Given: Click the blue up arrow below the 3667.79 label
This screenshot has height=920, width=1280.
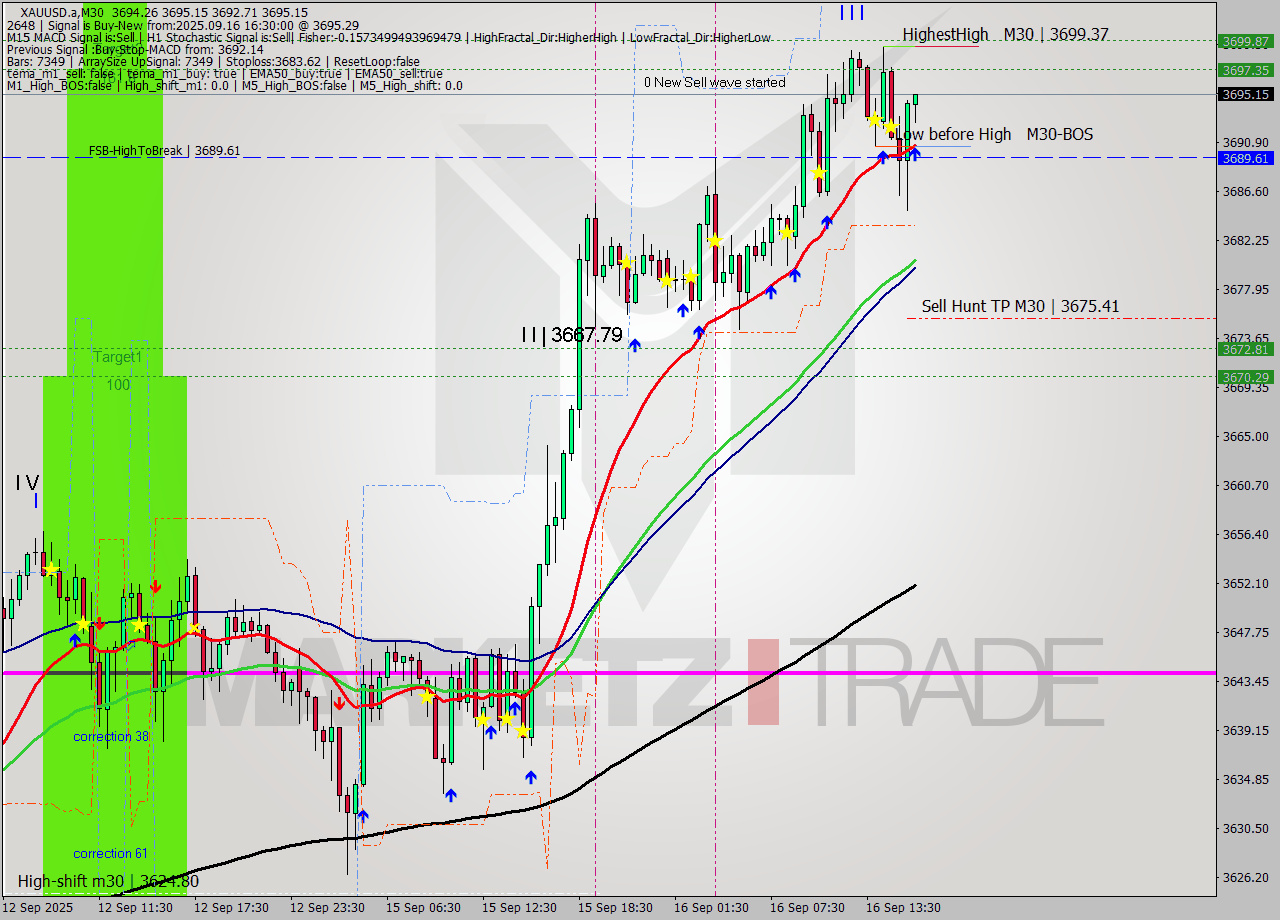Looking at the screenshot, I should point(635,345).
